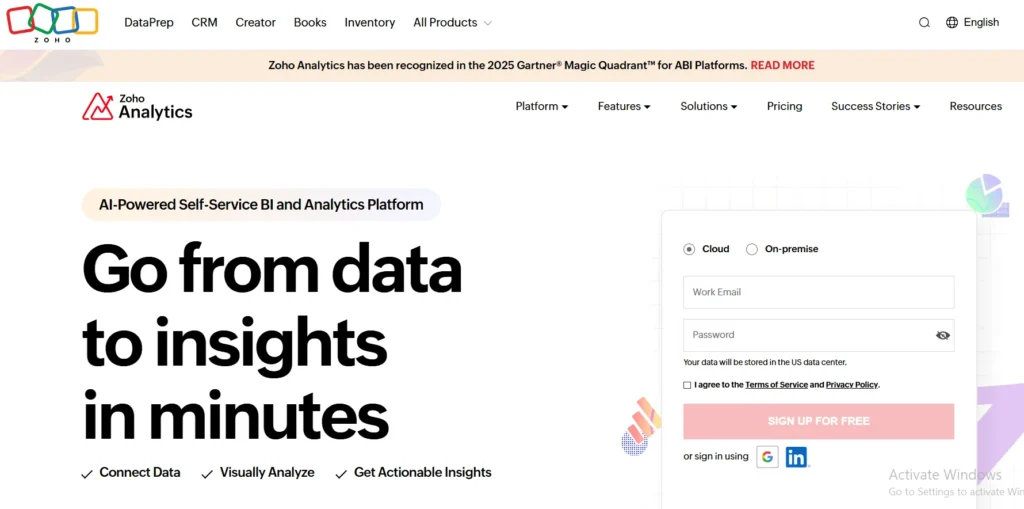Click the Zoho logo
Viewport: 1024px width, 509px height.
click(x=52, y=23)
